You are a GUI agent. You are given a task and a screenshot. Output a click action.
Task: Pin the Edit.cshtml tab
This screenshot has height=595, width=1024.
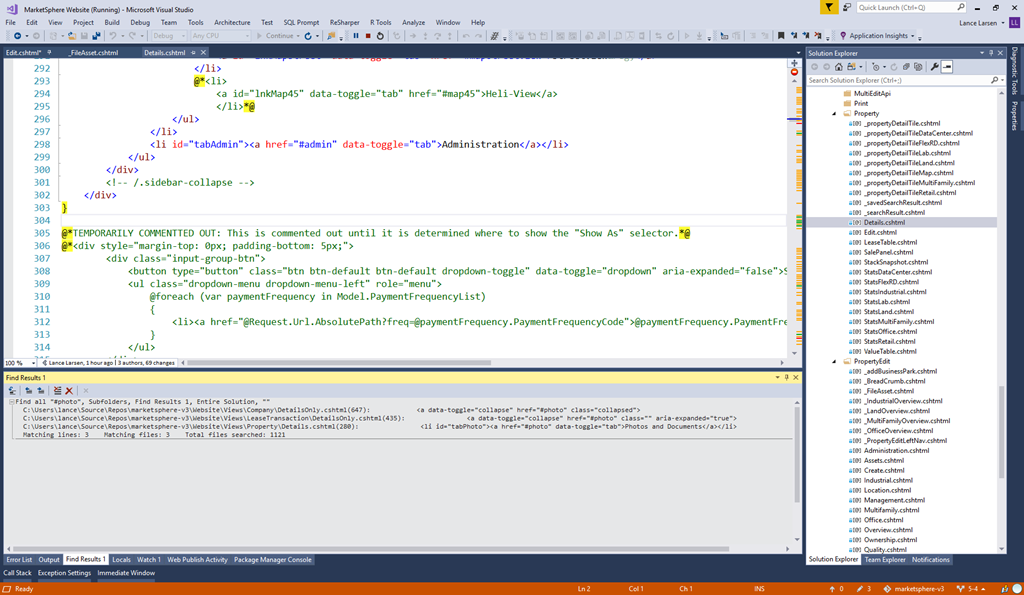coord(50,52)
